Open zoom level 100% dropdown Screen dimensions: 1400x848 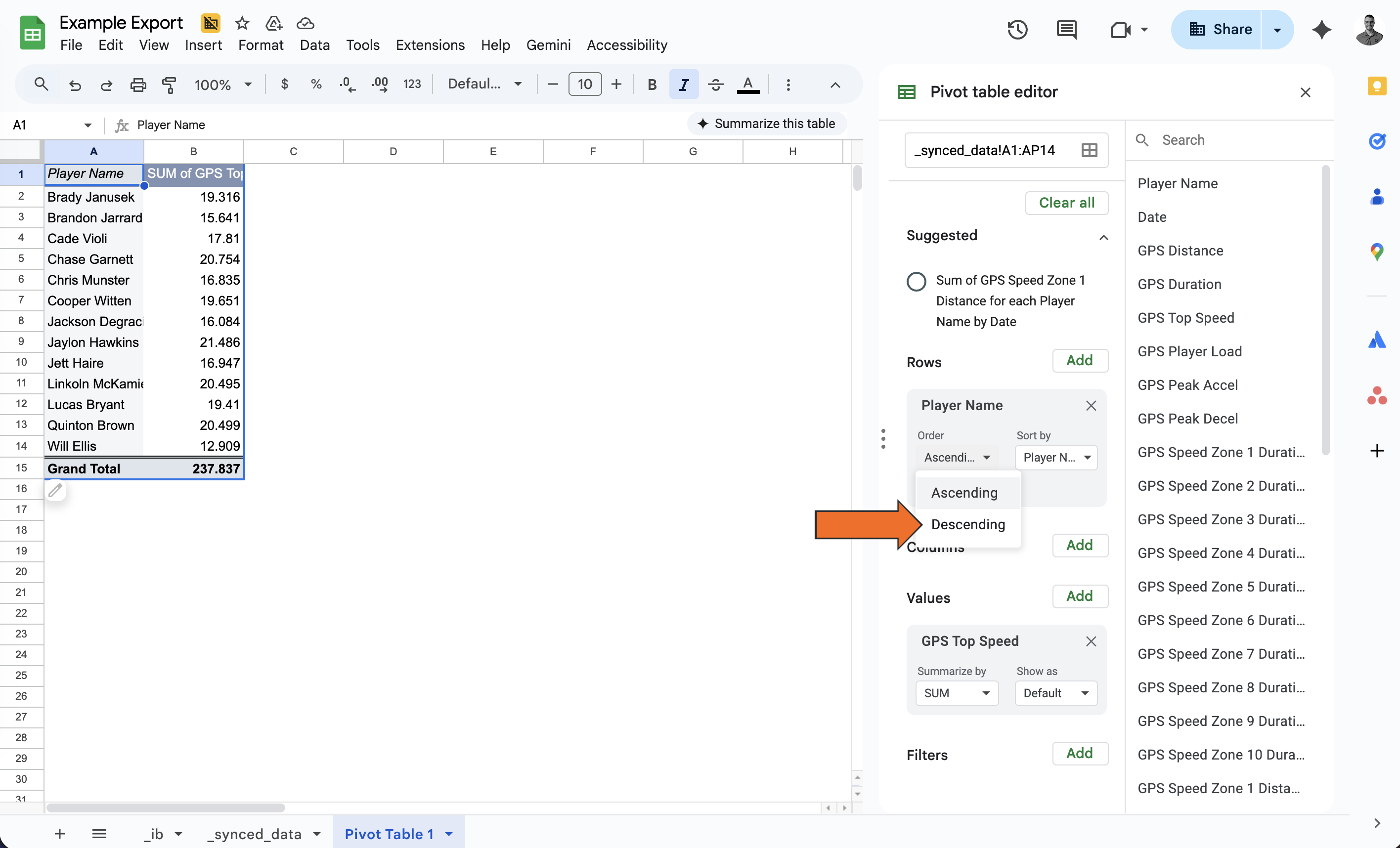(x=223, y=85)
